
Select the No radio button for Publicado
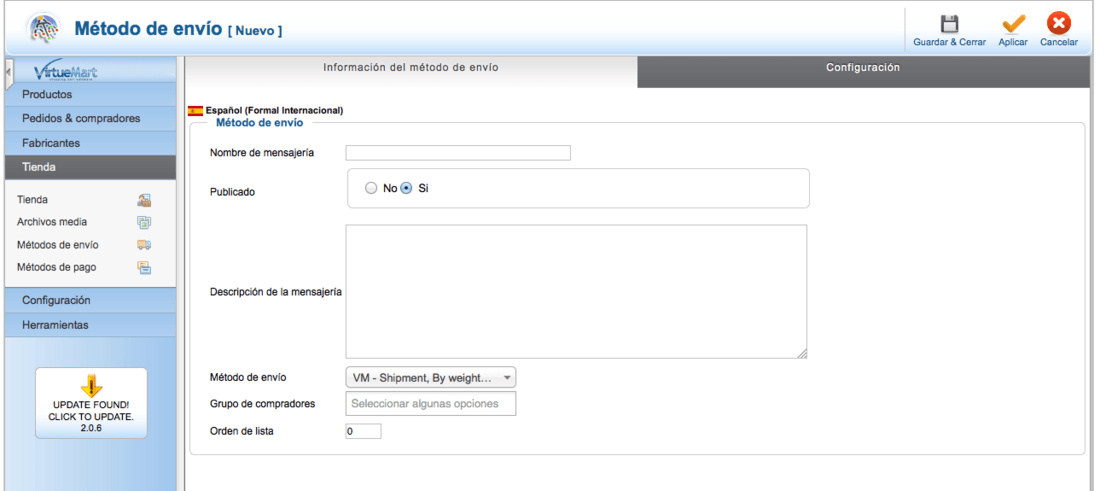pos(372,188)
